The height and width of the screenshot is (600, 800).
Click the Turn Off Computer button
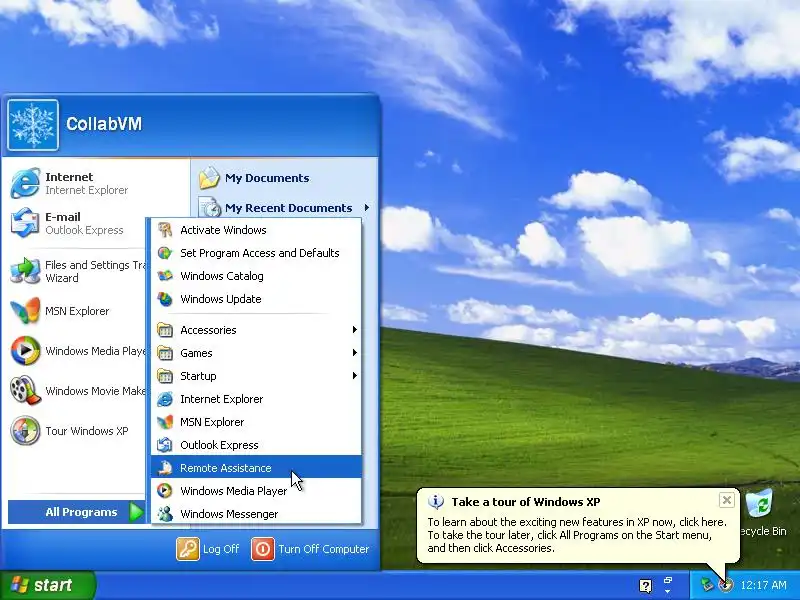pos(310,549)
